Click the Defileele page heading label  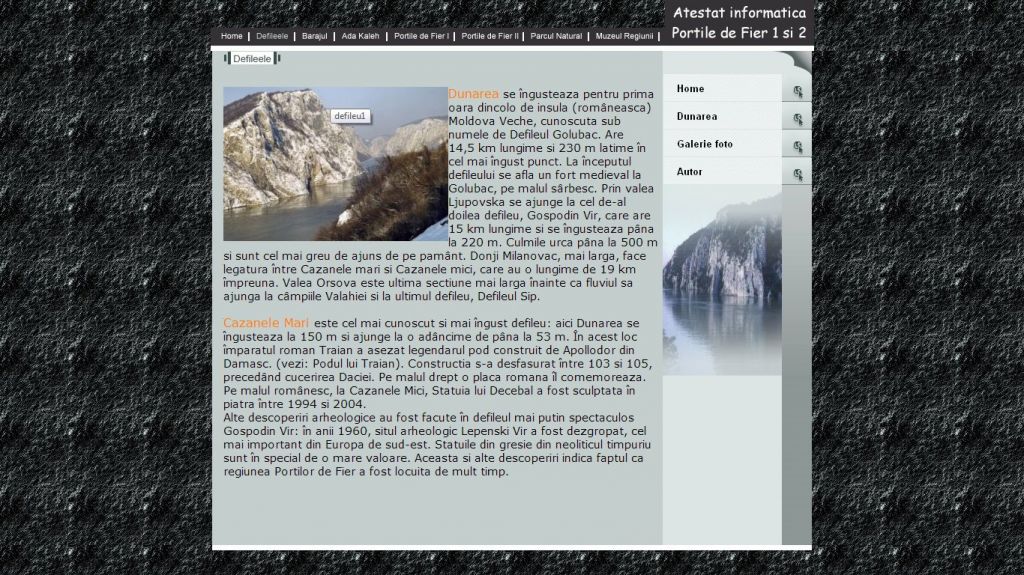point(252,59)
